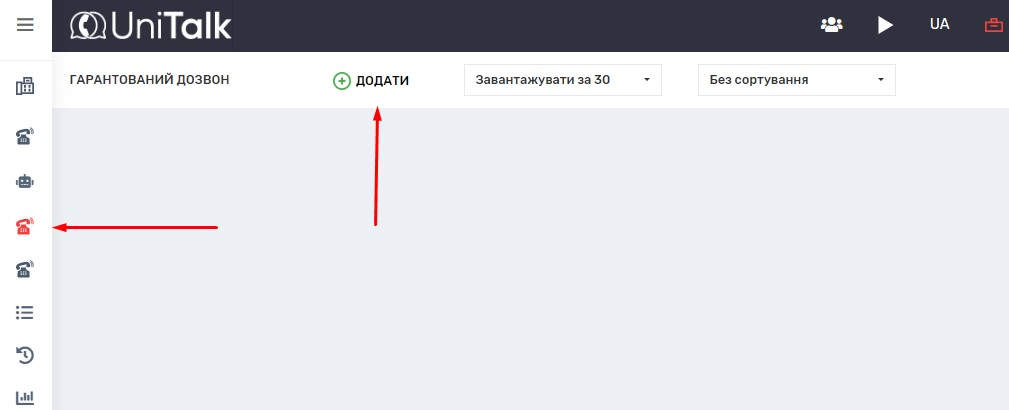Open the Без сортування dropdown
Image resolution: width=1009 pixels, height=410 pixels.
pyautogui.click(x=797, y=80)
